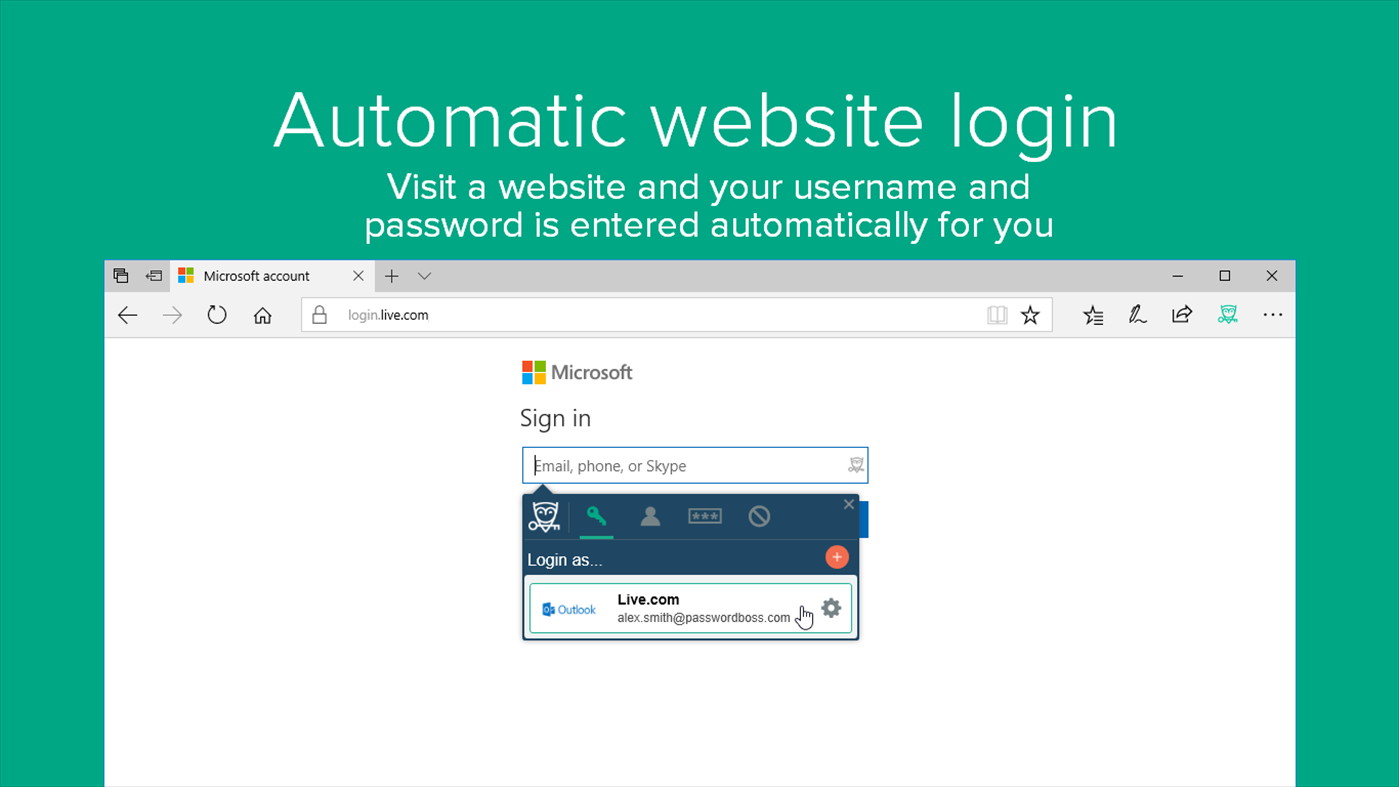Screen dimensions: 1399x787
Task: Open a new tab with plus button
Action: (x=391, y=276)
